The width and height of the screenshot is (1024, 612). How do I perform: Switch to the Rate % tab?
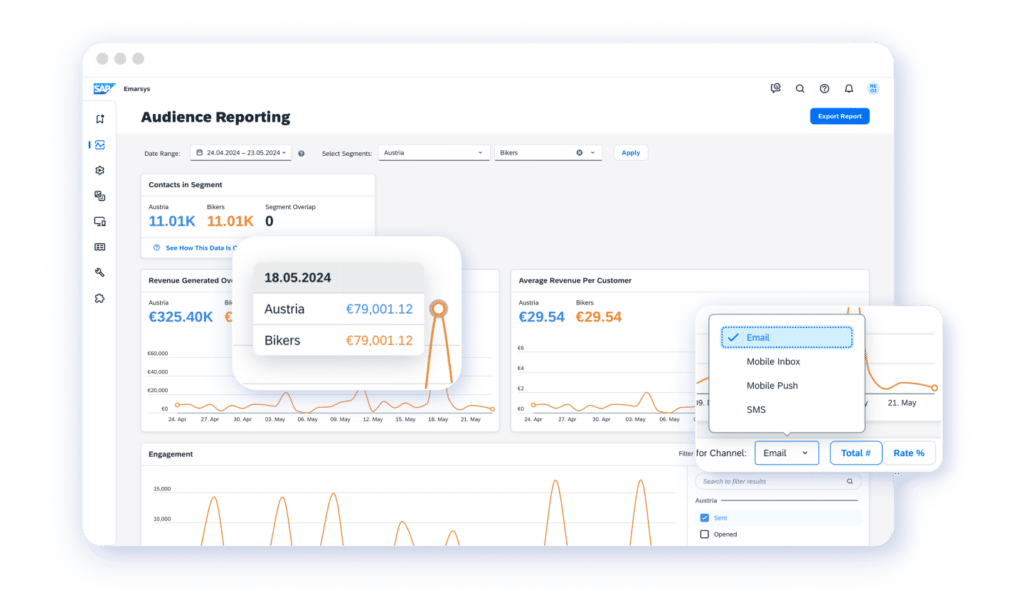(x=908, y=452)
